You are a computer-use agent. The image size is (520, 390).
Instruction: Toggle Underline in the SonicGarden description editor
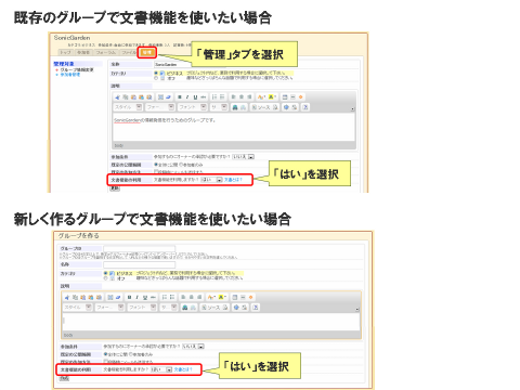click(195, 97)
